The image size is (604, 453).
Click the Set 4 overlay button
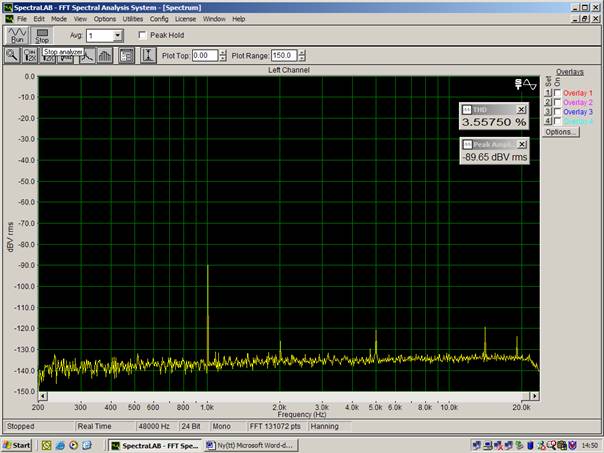[548, 121]
